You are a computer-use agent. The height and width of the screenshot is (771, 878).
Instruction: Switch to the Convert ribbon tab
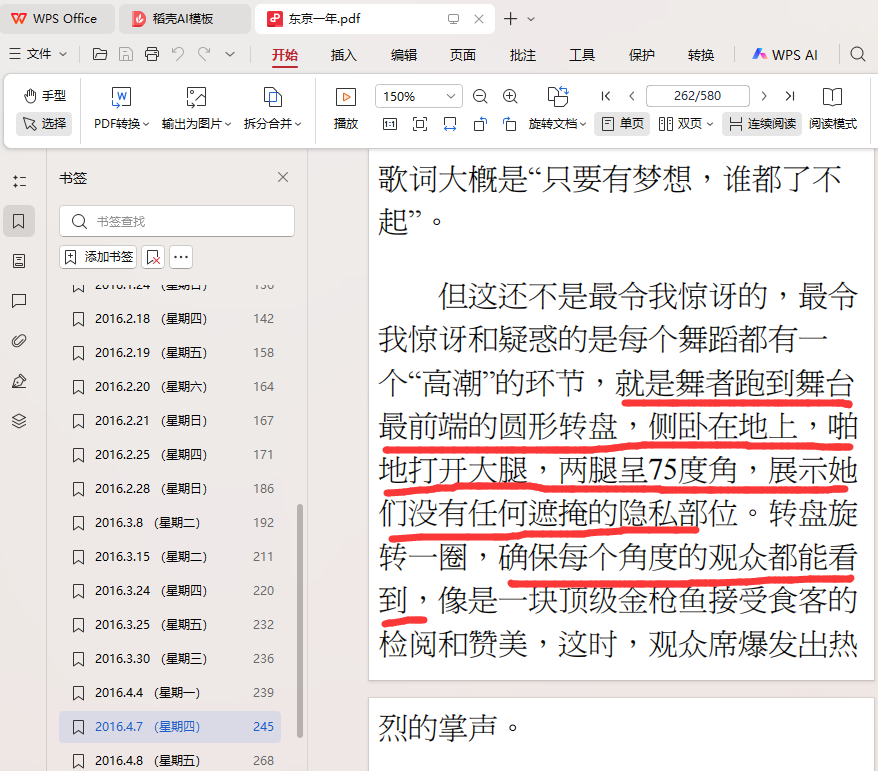[700, 55]
